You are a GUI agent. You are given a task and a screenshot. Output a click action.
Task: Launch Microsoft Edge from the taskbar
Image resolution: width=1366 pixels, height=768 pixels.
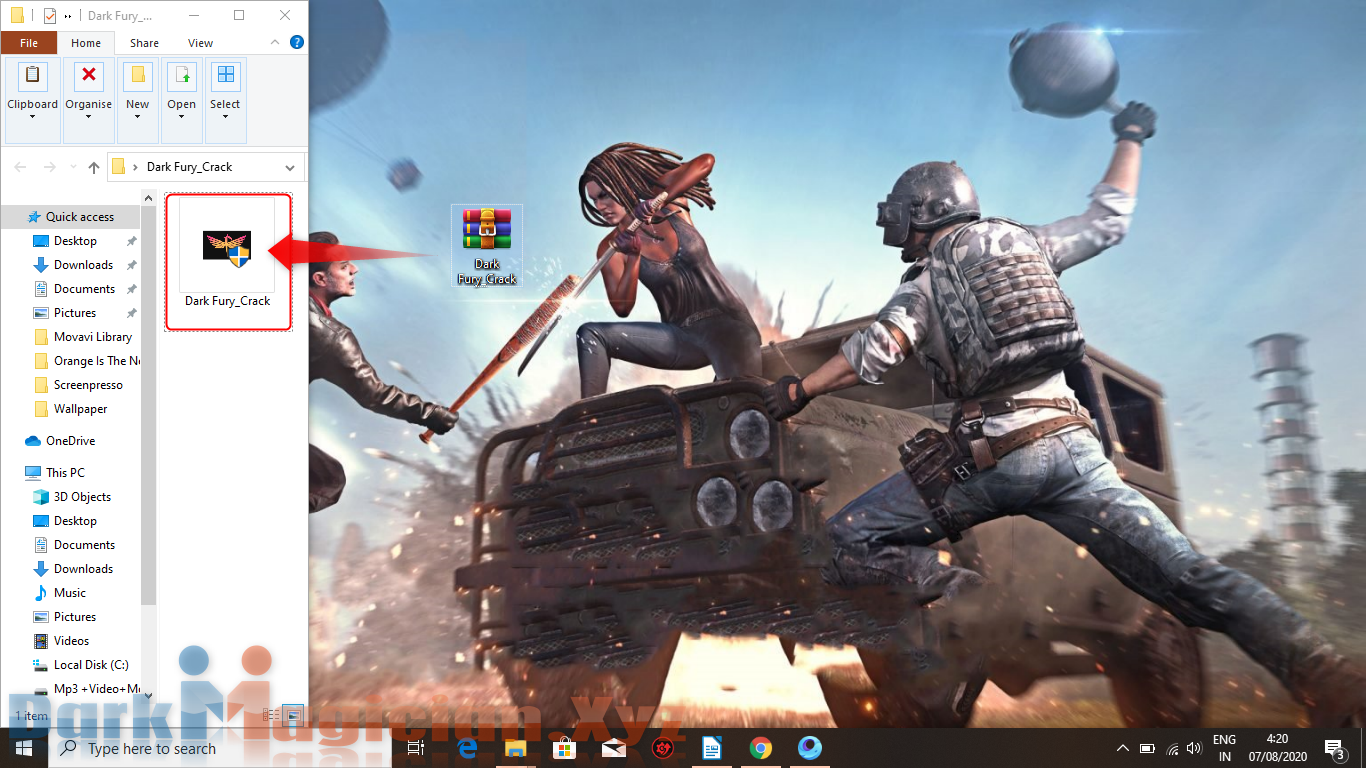click(466, 748)
